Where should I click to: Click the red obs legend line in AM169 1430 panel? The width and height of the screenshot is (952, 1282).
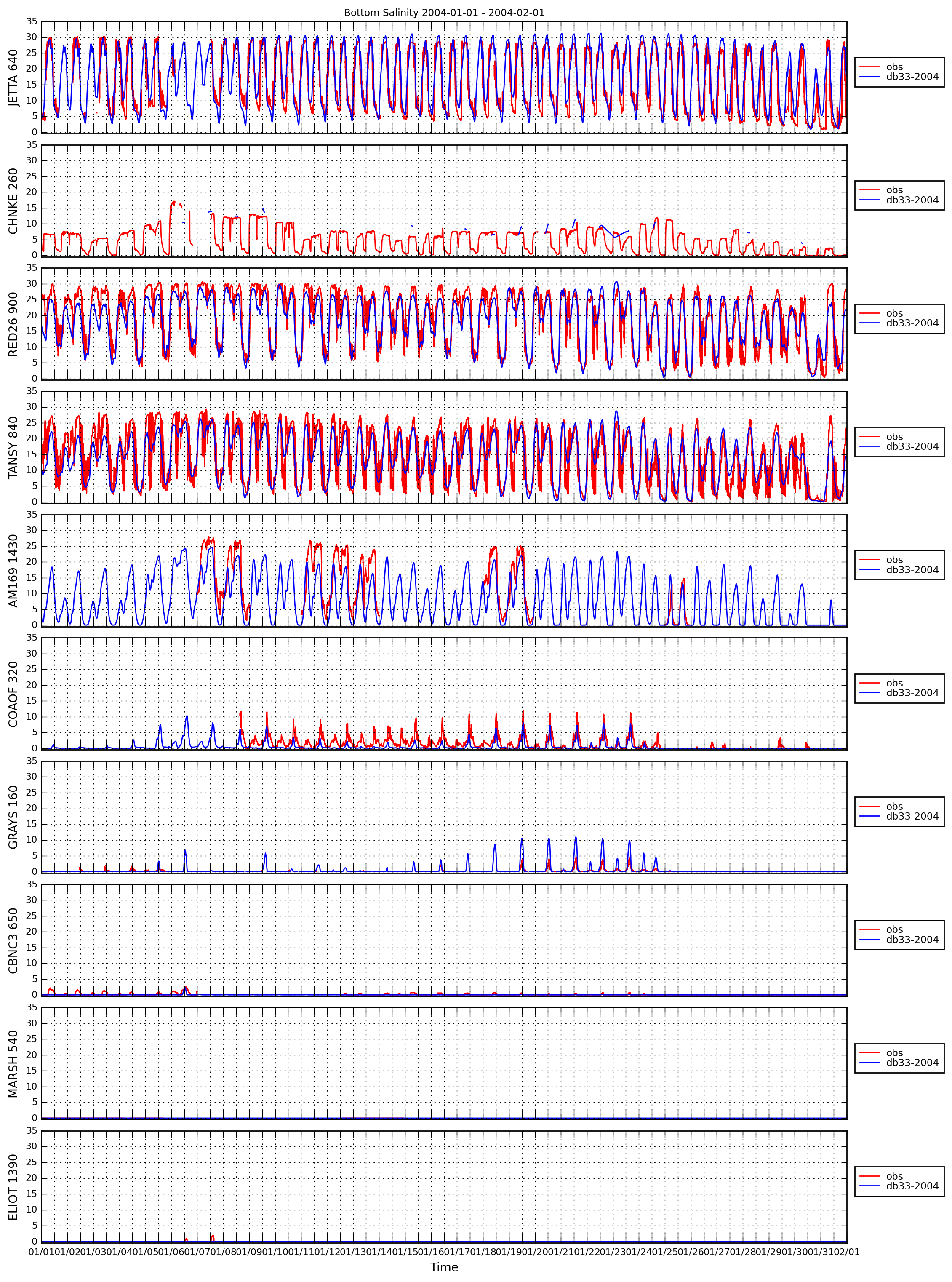869,560
